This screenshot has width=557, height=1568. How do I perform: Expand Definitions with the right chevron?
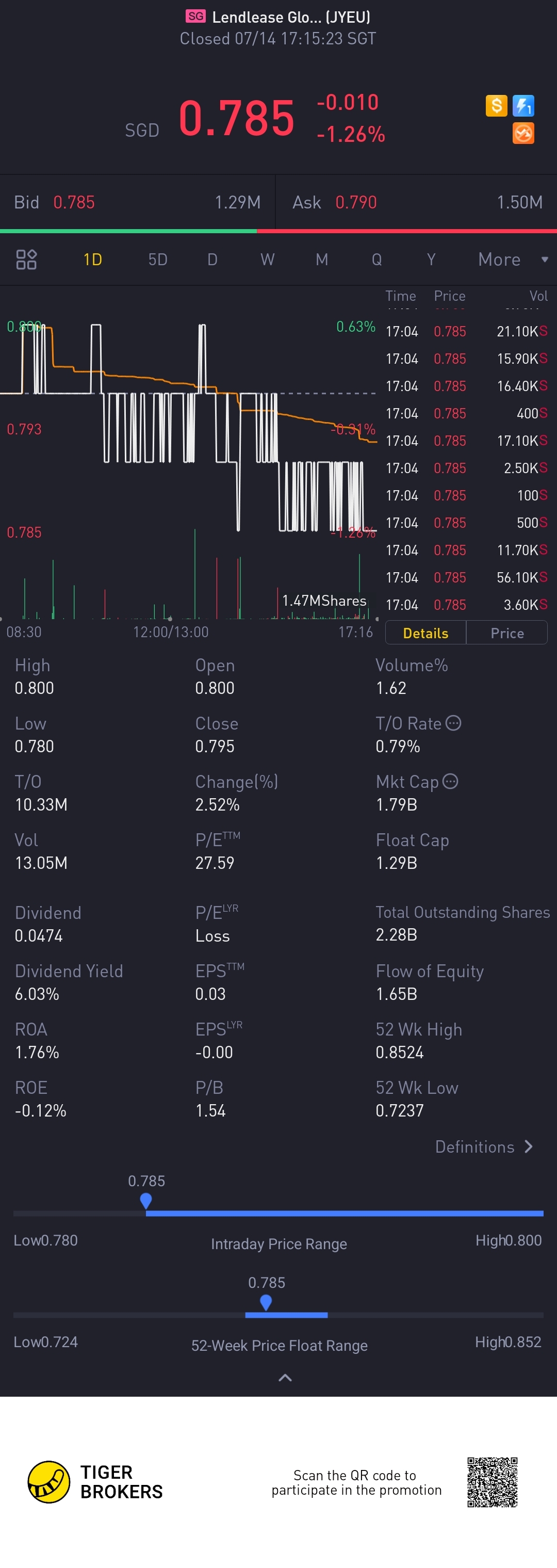(529, 1147)
